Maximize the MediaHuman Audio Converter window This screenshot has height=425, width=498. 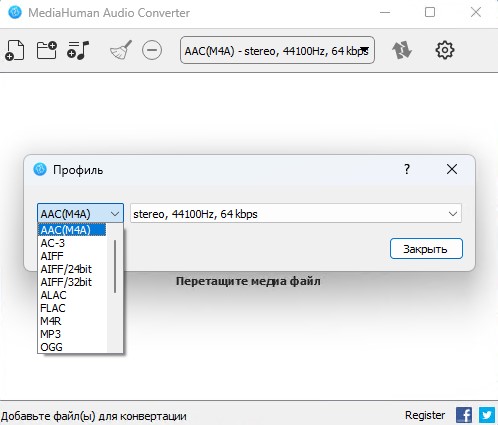pyautogui.click(x=430, y=13)
